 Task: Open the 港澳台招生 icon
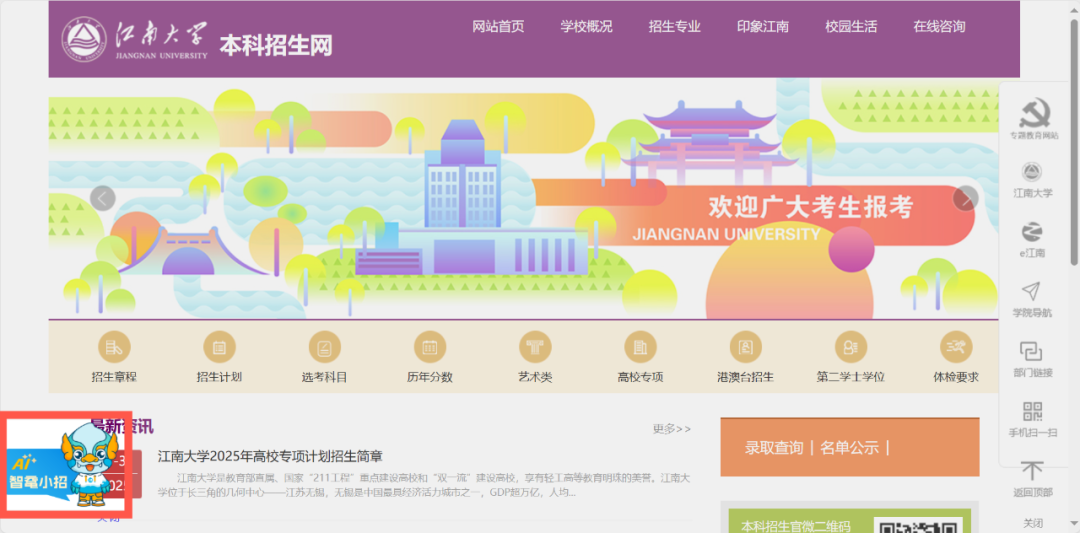(745, 347)
